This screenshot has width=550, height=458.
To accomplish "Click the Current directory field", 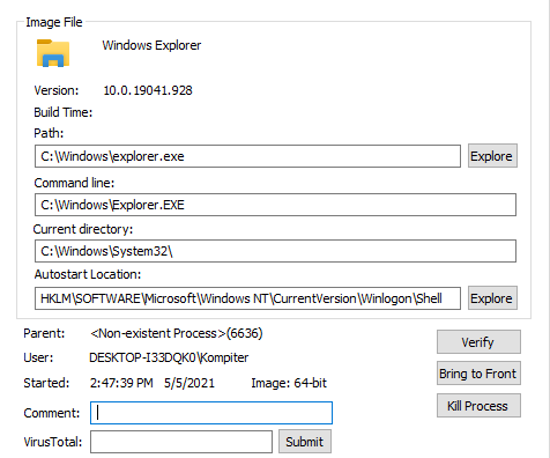I will pyautogui.click(x=275, y=251).
